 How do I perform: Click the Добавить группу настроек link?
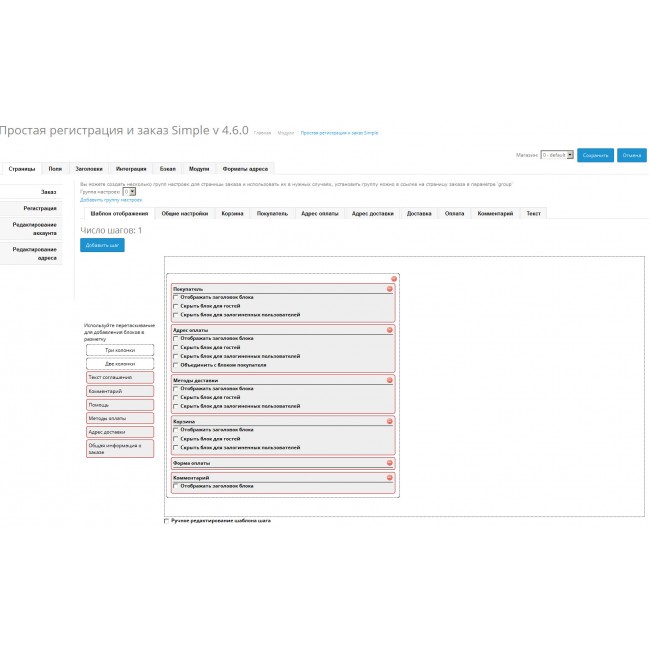111,200
